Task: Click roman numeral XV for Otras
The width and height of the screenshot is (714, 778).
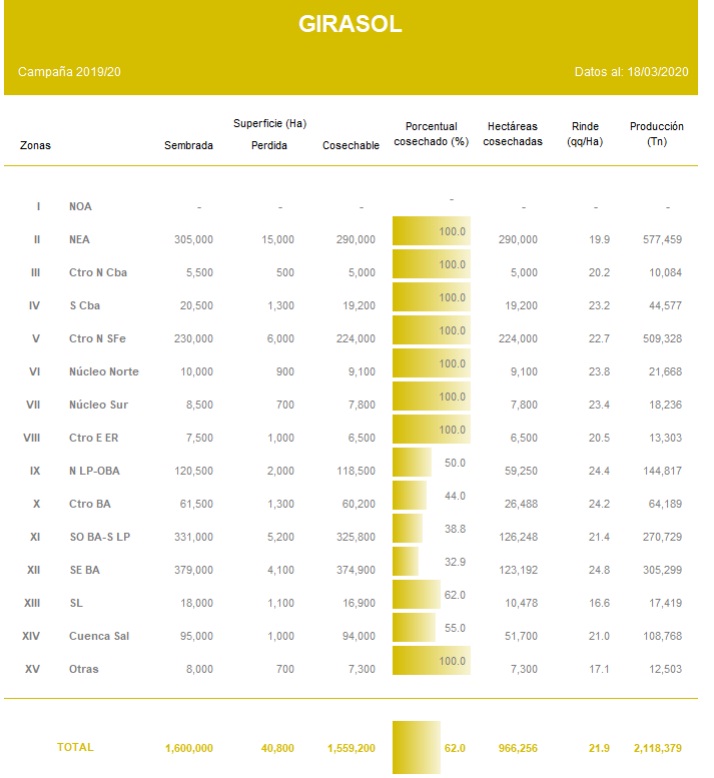Action: click(x=32, y=669)
